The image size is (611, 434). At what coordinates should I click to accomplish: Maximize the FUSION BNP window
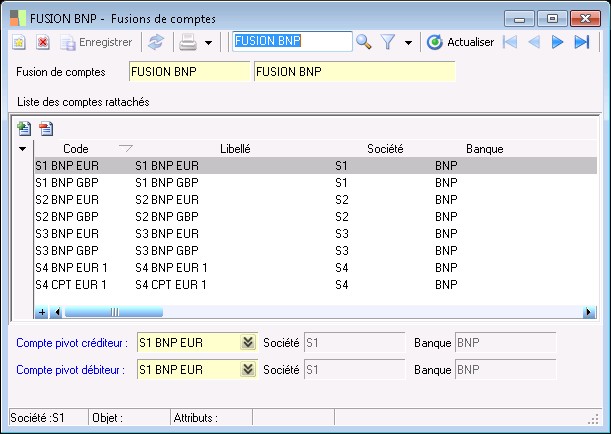click(552, 19)
